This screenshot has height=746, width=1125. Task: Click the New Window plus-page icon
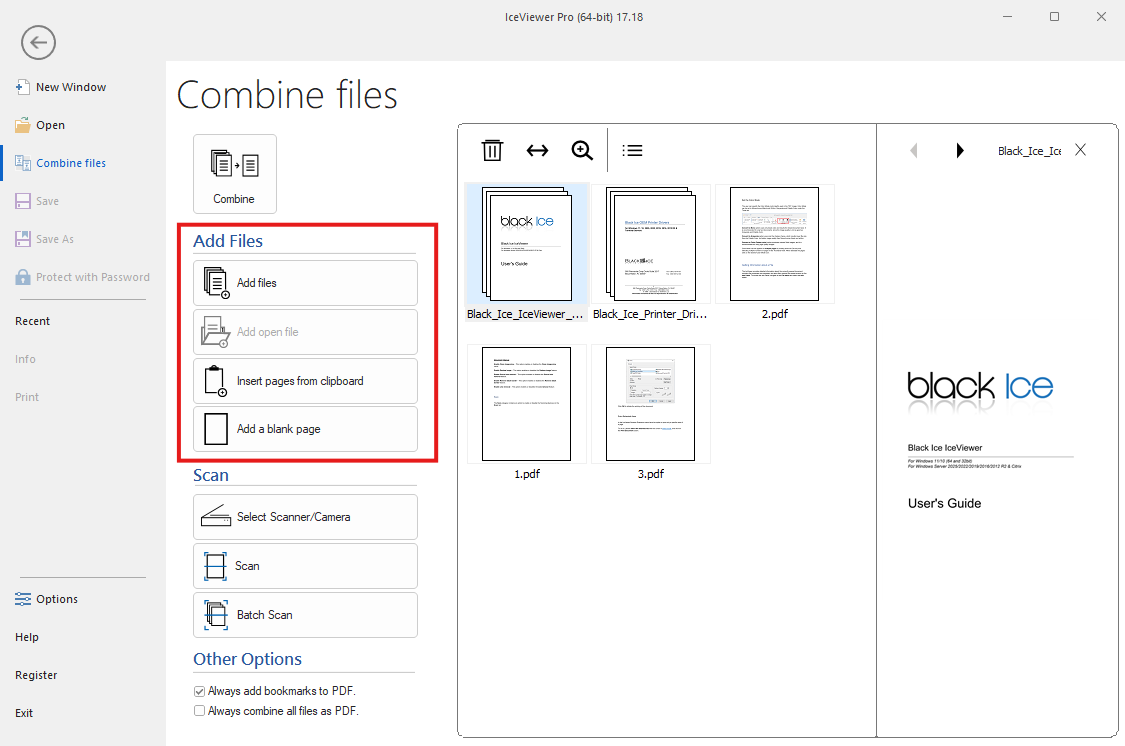coord(22,87)
